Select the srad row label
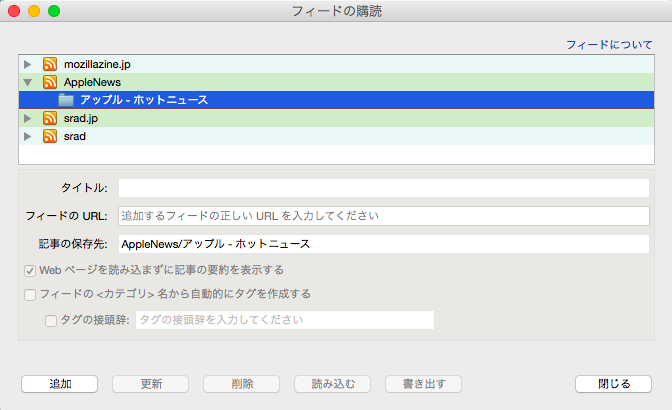The width and height of the screenshot is (672, 410). (x=75, y=136)
